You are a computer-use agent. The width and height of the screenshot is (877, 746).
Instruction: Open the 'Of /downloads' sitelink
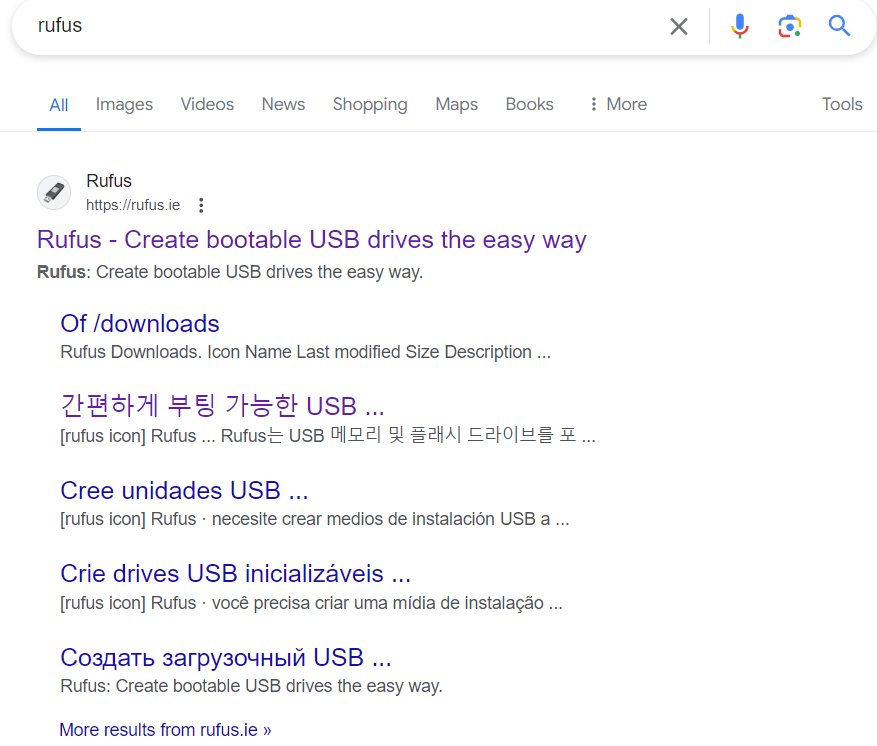[140, 324]
